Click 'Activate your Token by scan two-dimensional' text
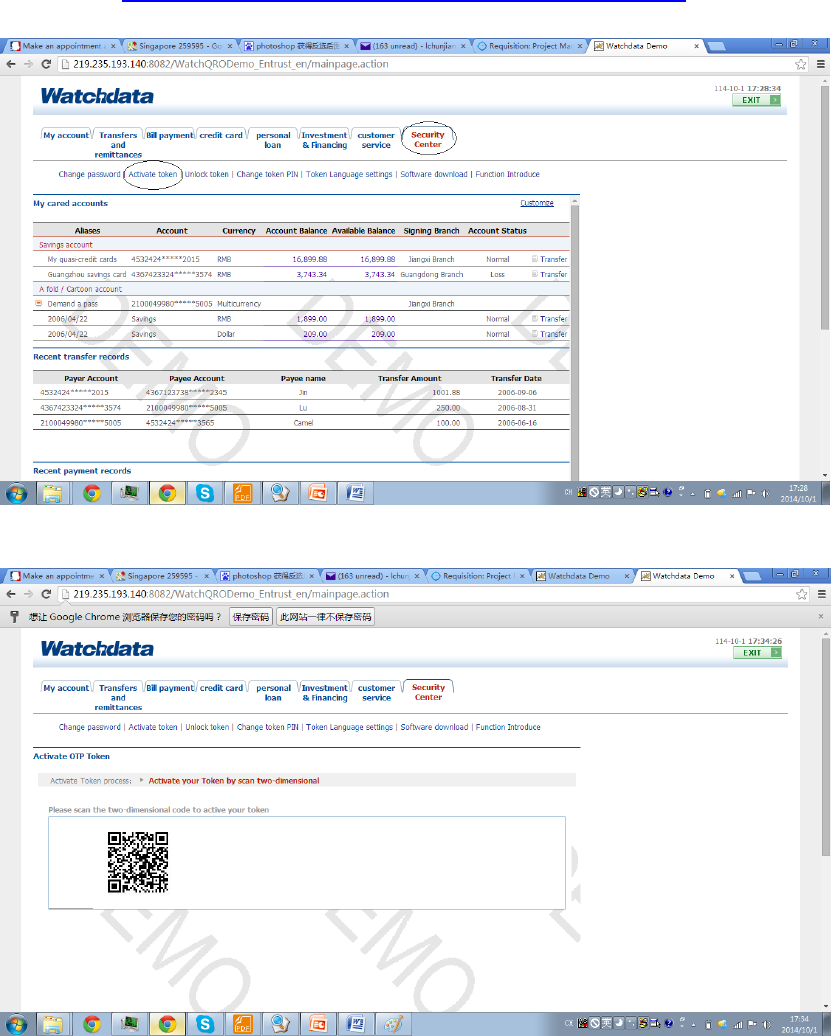The width and height of the screenshot is (831, 1036). 234,781
